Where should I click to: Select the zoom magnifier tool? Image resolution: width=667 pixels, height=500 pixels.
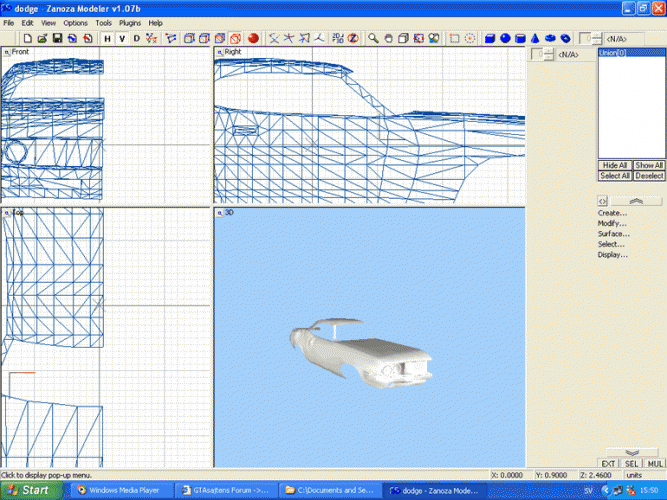tap(373, 38)
